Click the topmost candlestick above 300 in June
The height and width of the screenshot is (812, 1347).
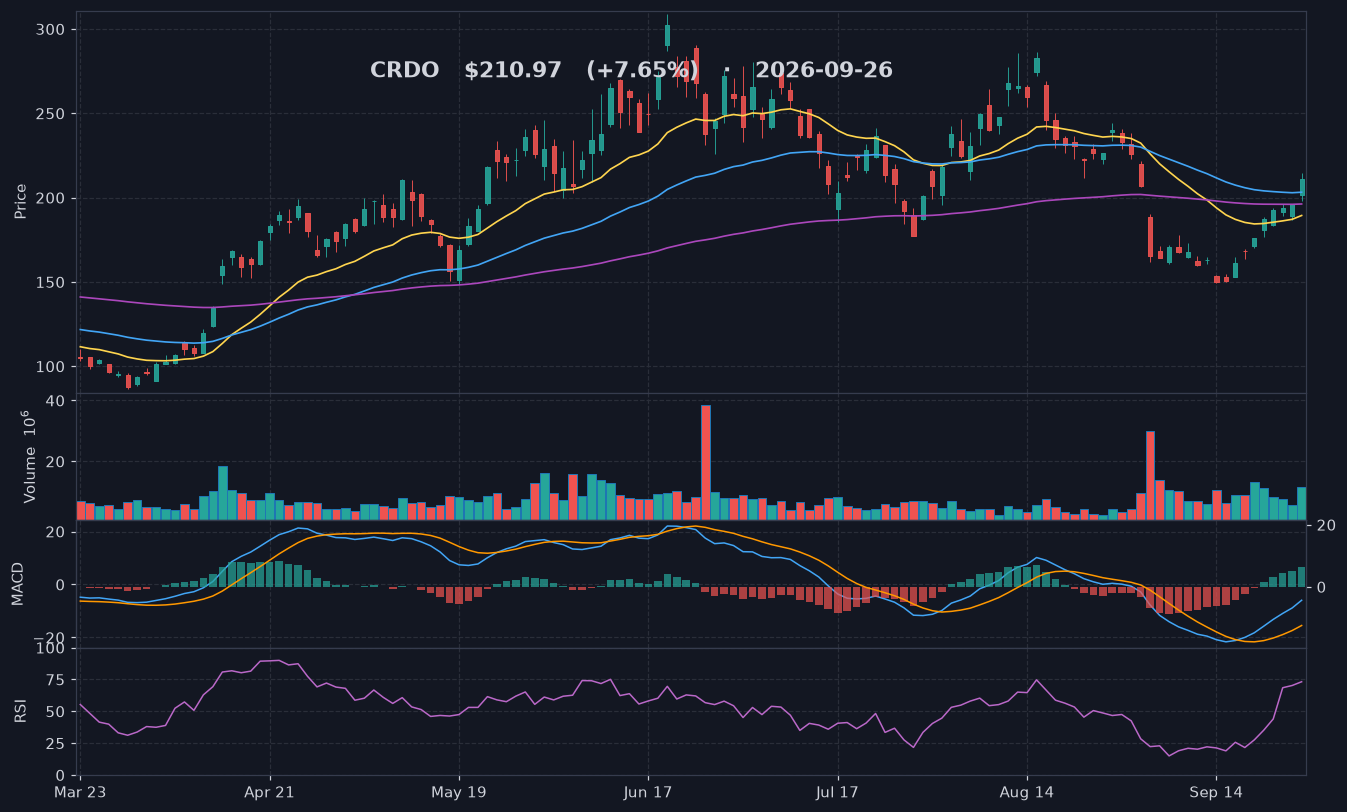[667, 35]
